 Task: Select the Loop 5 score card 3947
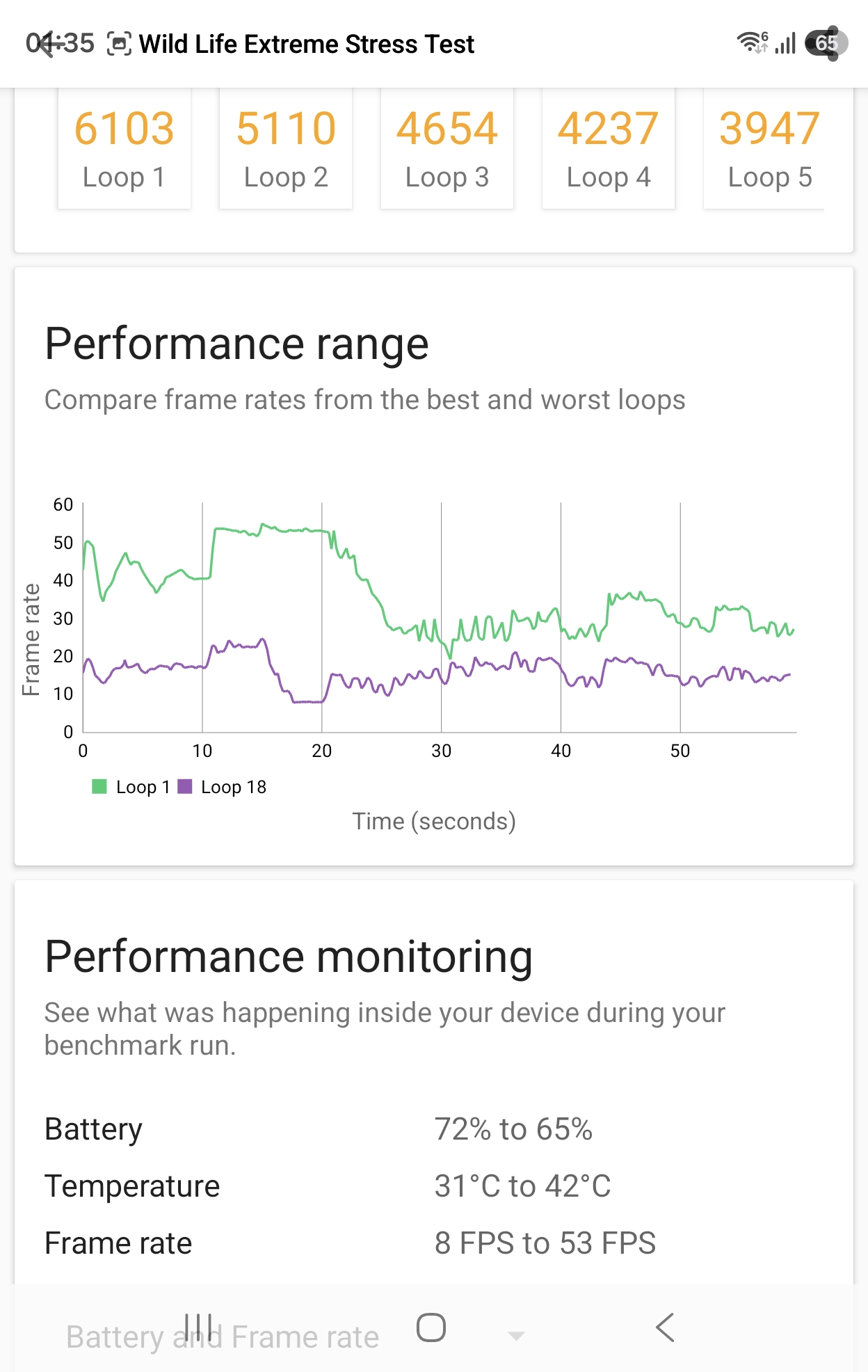(769, 148)
